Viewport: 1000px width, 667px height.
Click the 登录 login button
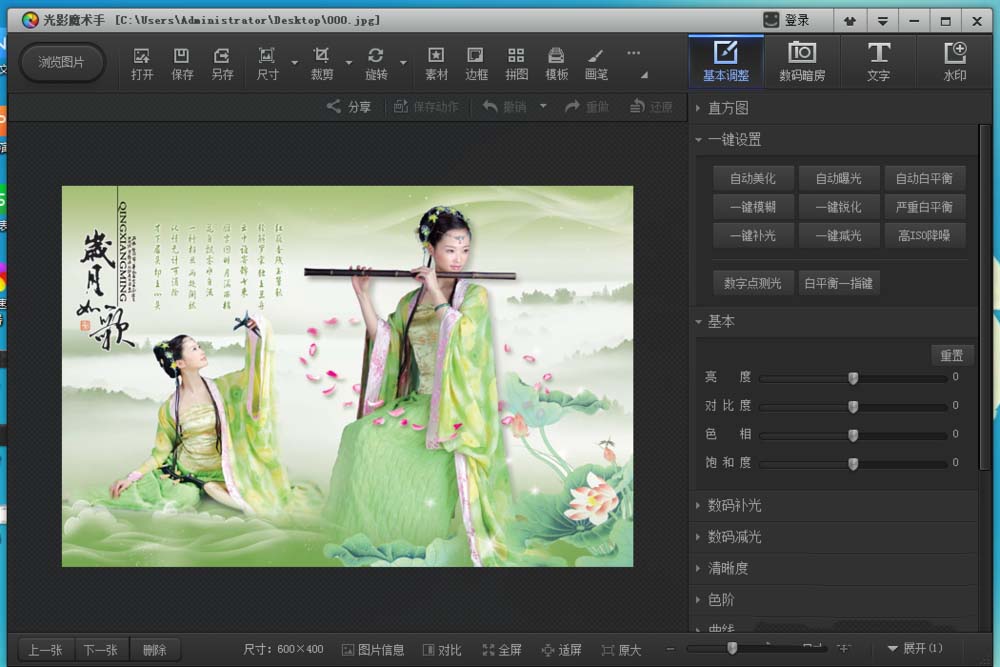point(786,20)
